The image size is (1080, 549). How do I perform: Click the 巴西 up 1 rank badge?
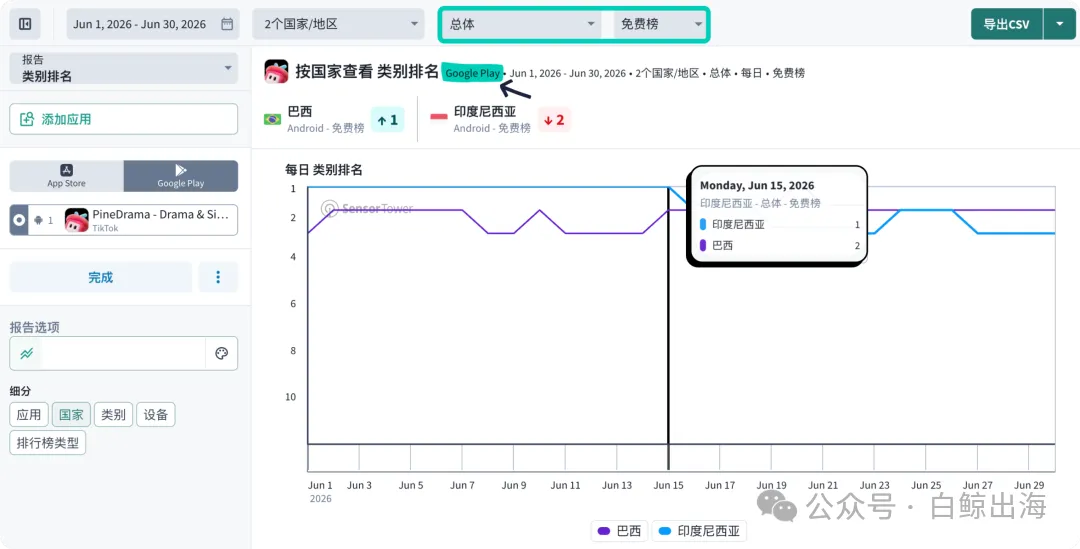[x=388, y=119]
